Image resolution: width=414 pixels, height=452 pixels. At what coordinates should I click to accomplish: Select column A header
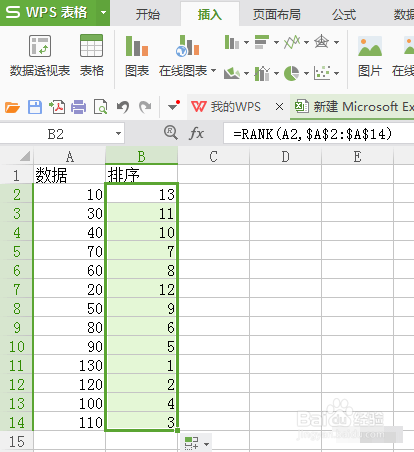click(x=69, y=156)
